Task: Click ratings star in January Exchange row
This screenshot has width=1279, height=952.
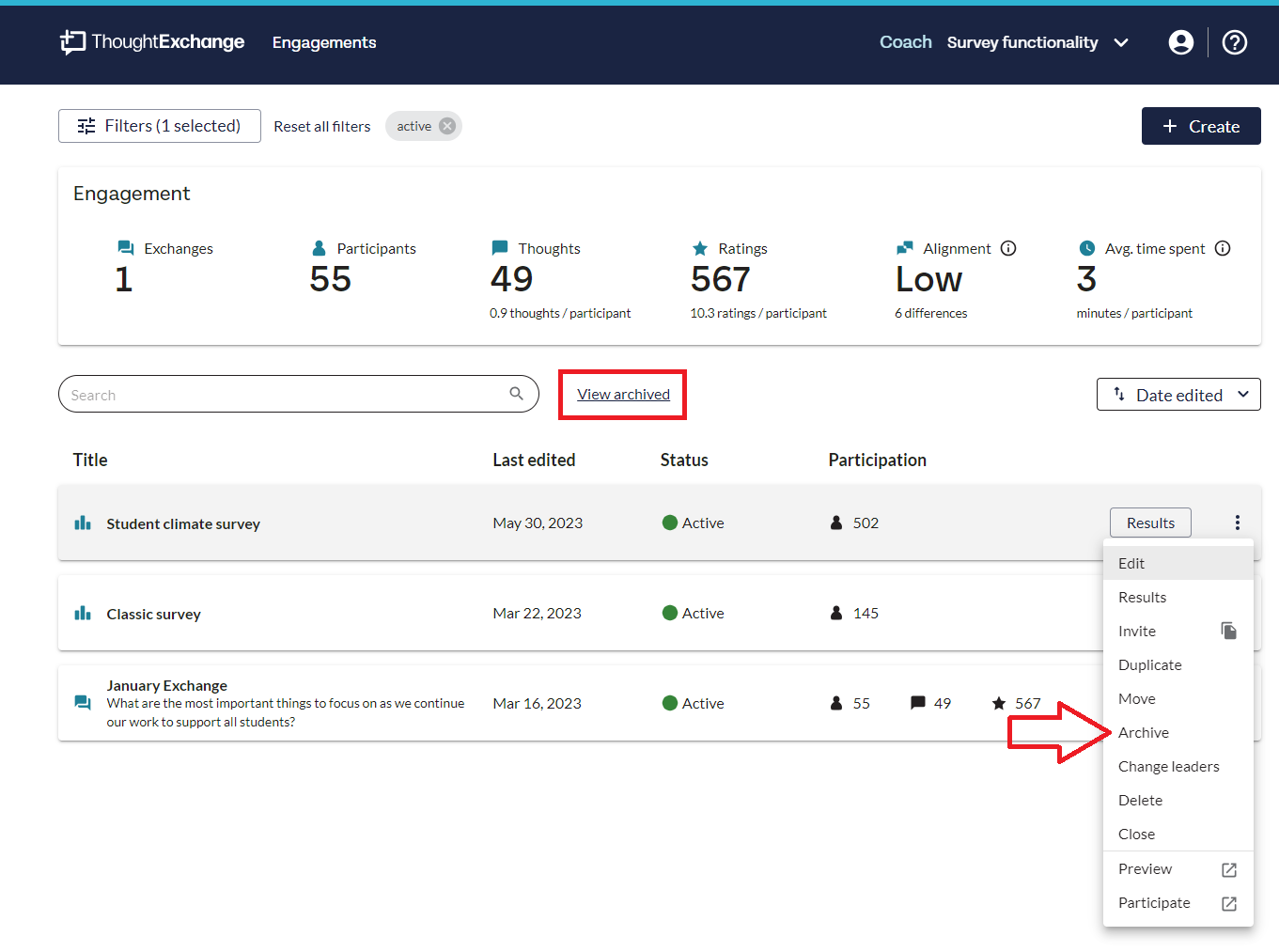Action: 999,703
